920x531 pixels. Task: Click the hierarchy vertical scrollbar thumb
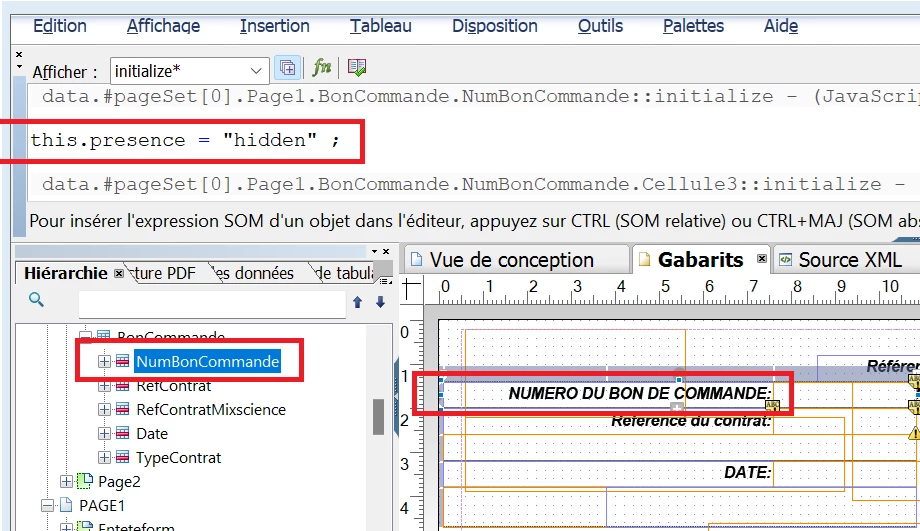point(378,417)
